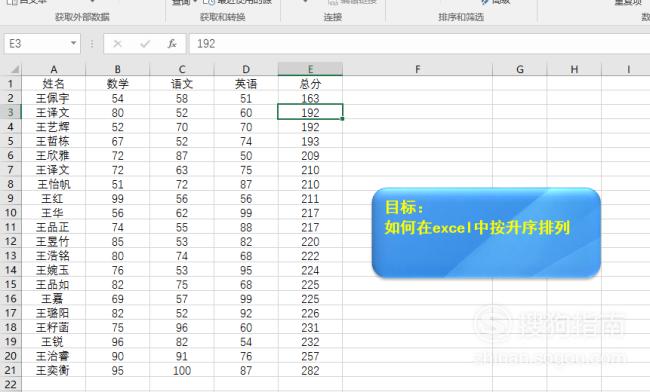Image resolution: width=650 pixels, height=392 pixels.
Task: Click total score 220 in row 12
Action: 310,241
